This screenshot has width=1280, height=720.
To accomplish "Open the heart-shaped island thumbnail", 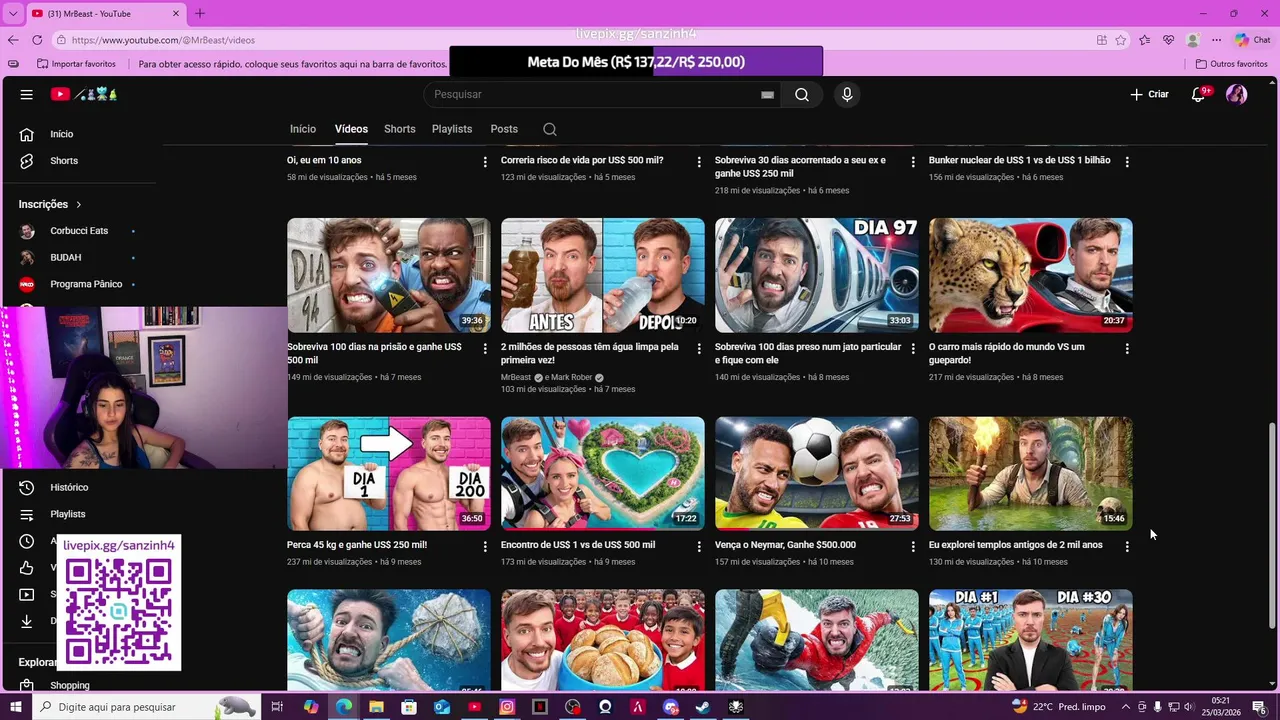I will pyautogui.click(x=603, y=473).
